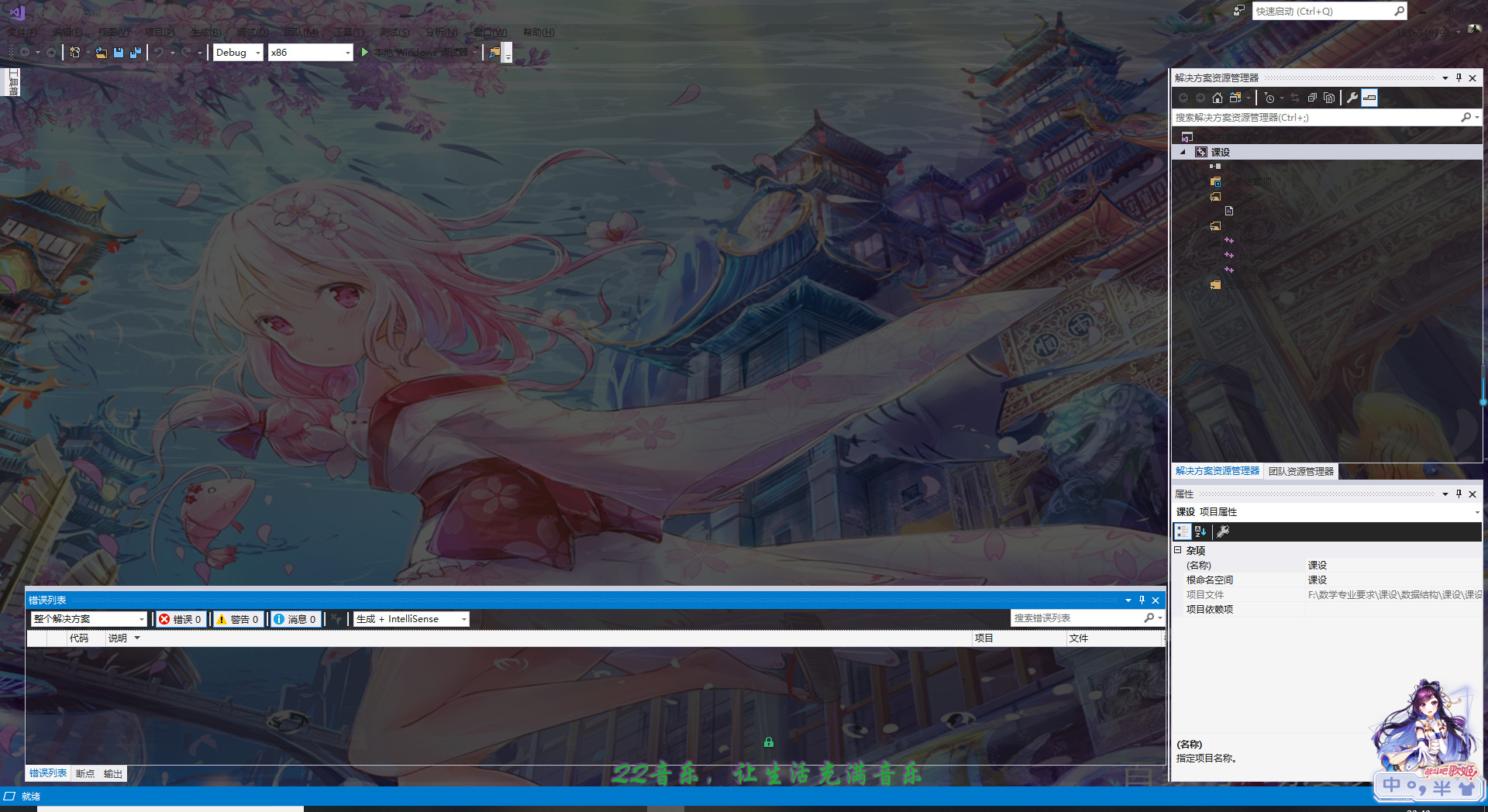The image size is (1488, 812).
Task: Switch to the 输出 tab
Action: [x=113, y=773]
